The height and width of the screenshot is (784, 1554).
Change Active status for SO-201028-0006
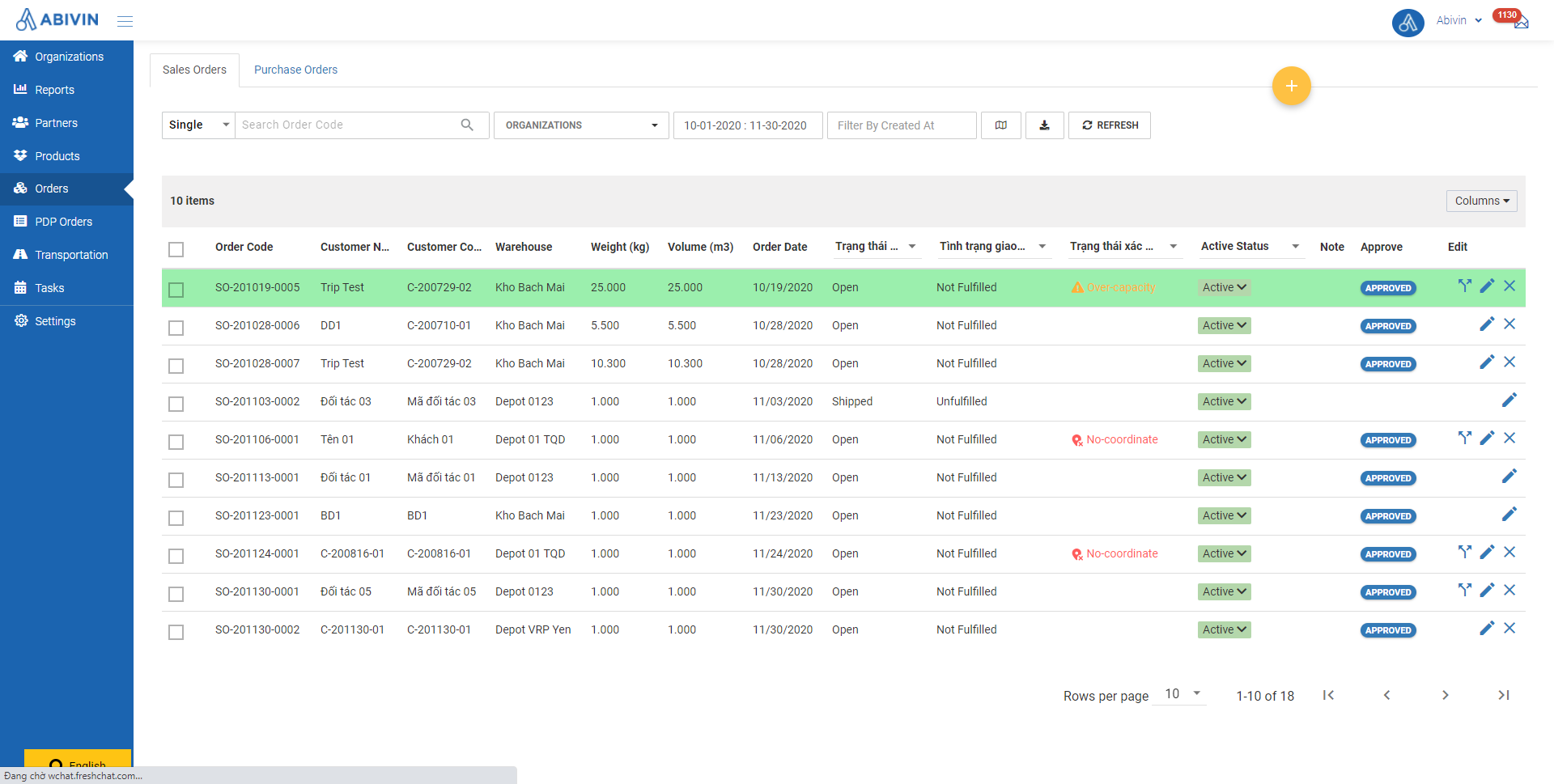(x=1224, y=325)
